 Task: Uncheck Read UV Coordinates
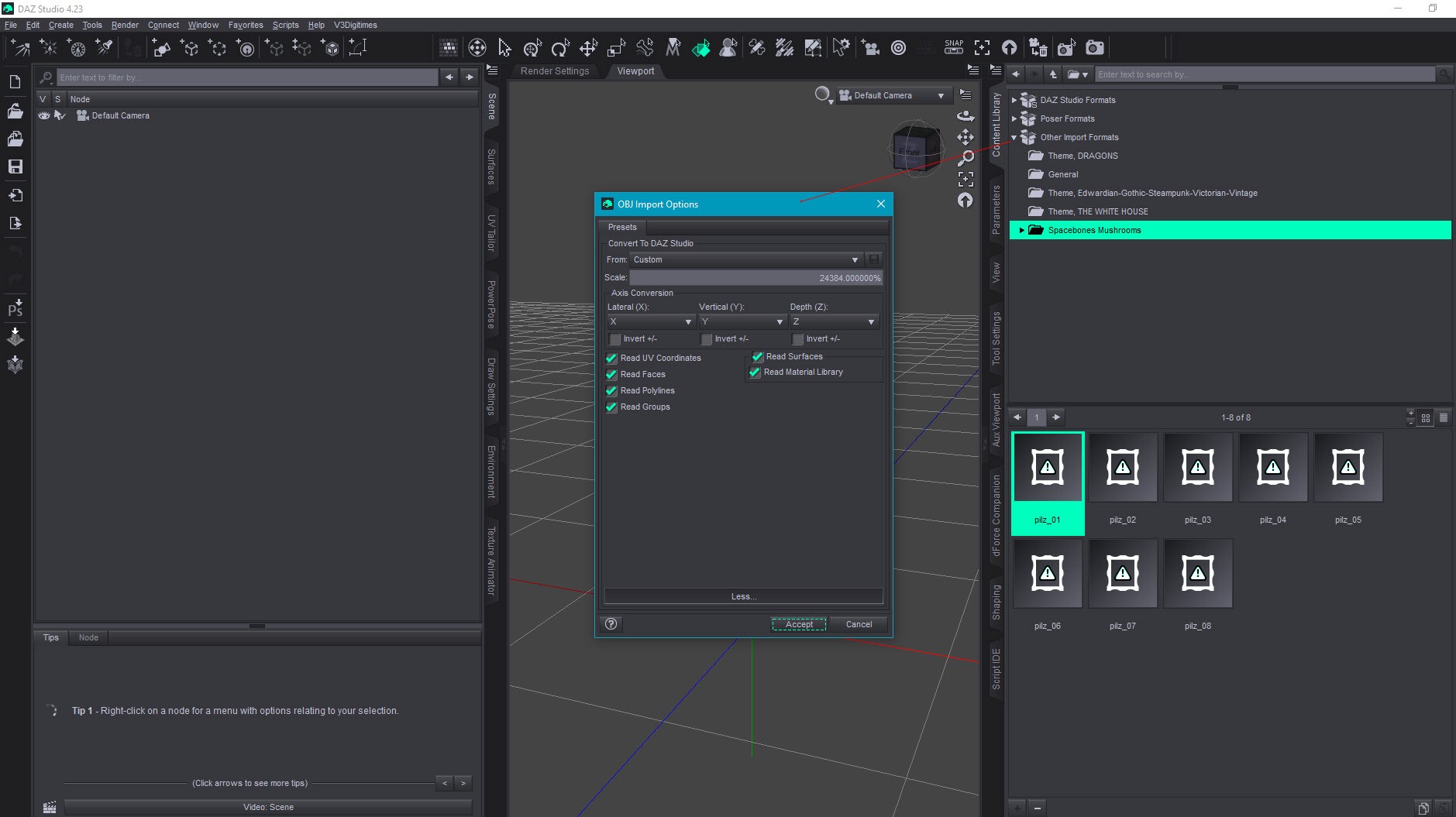[611, 359]
